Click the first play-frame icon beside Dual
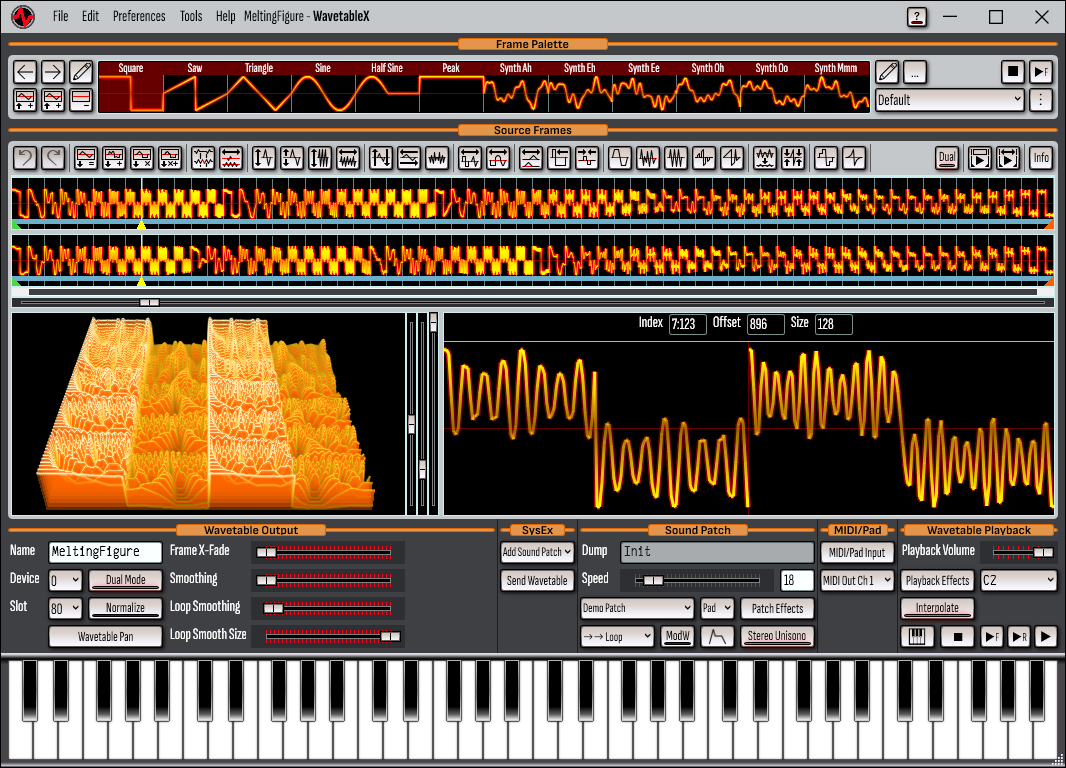 click(980, 158)
